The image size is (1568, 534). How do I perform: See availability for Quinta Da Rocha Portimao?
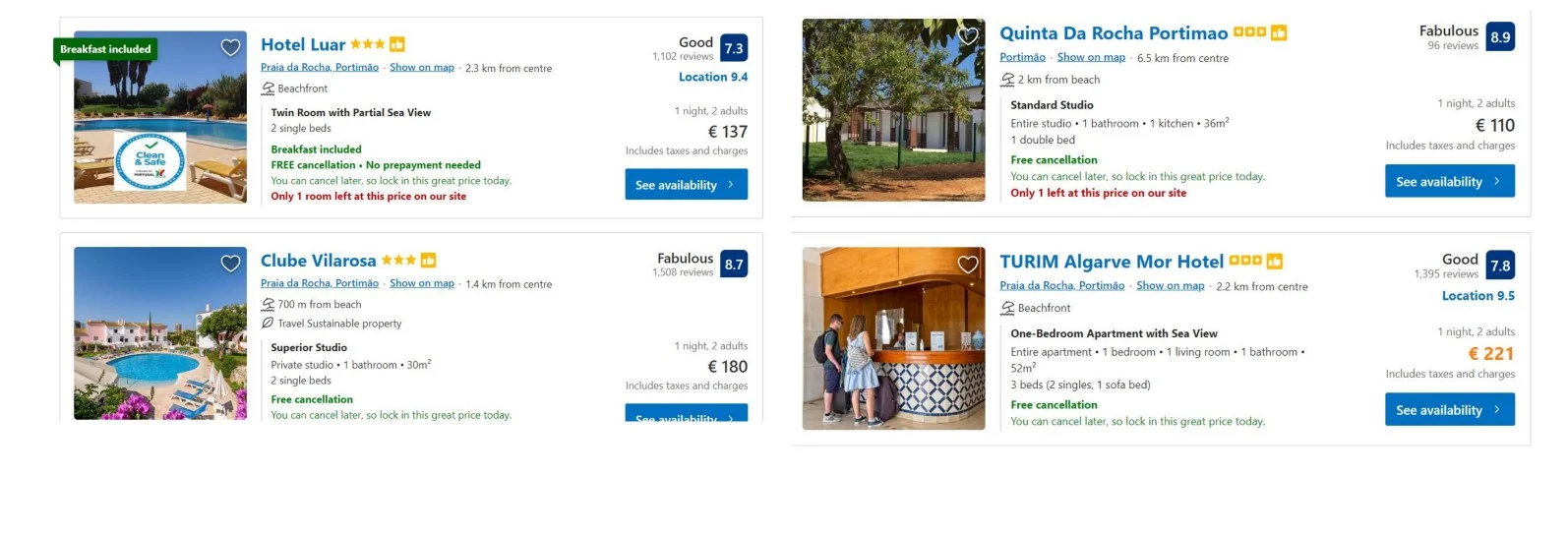(x=1449, y=182)
